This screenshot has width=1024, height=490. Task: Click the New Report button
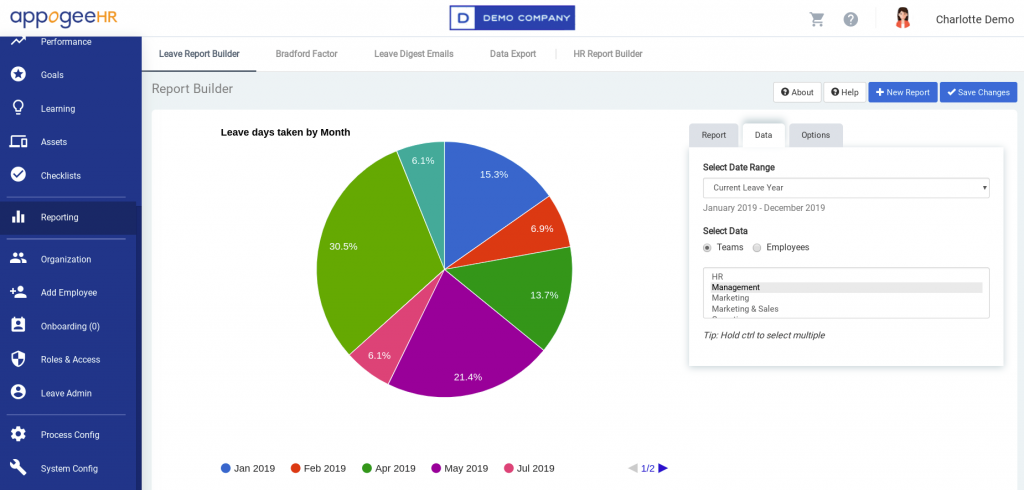tap(902, 92)
